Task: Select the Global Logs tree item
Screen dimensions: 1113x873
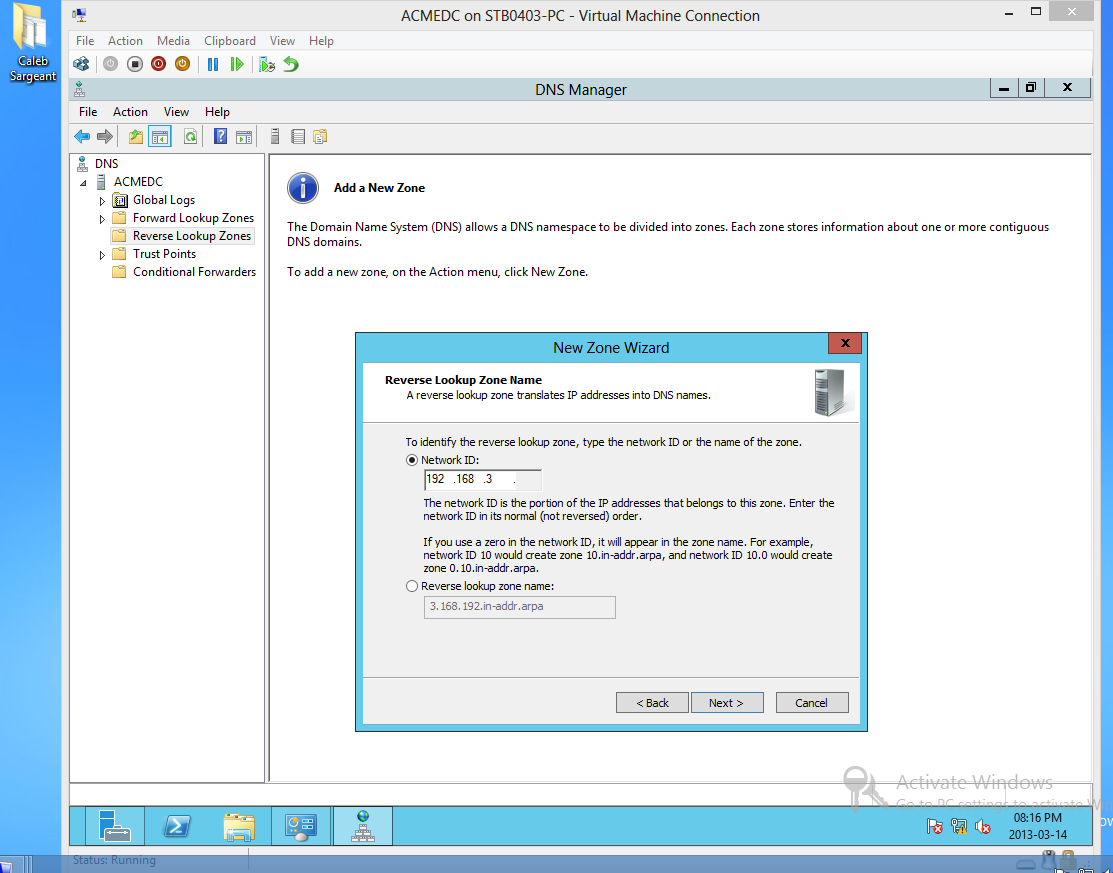Action: (164, 200)
